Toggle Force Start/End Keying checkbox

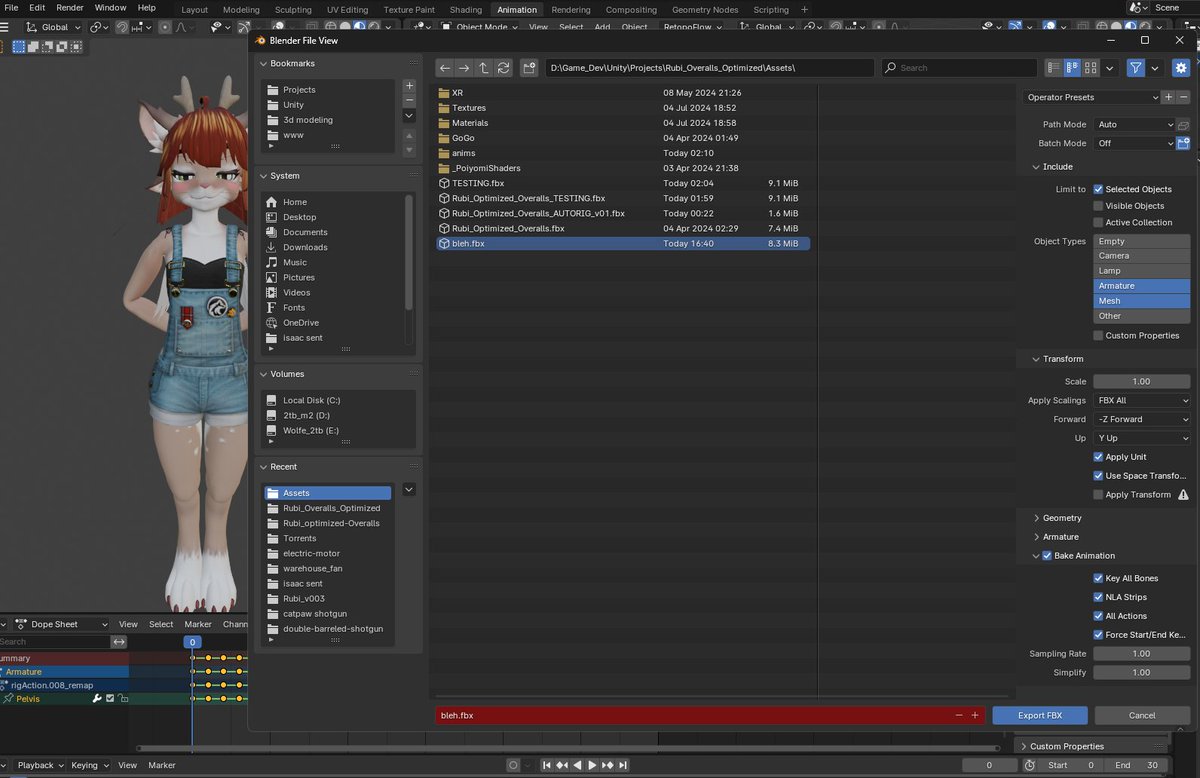coord(1098,635)
